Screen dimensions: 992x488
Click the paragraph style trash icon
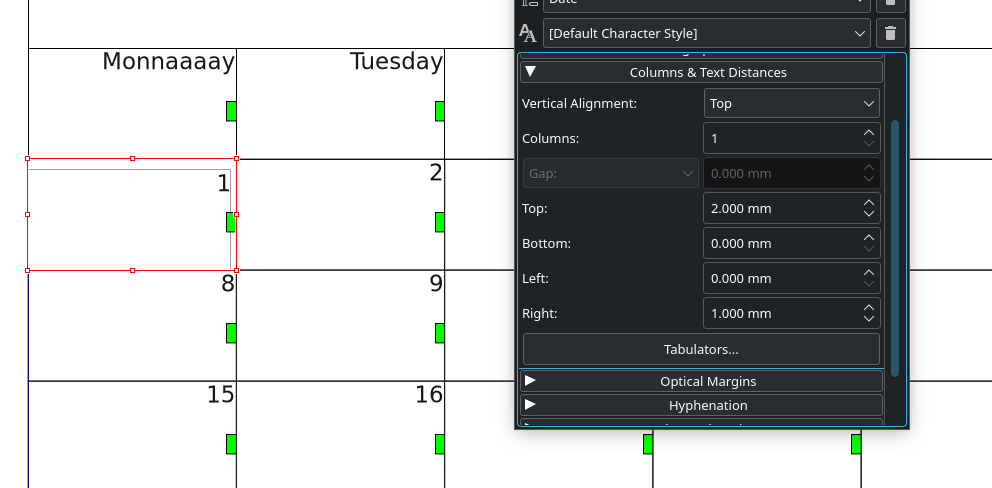tap(890, 3)
